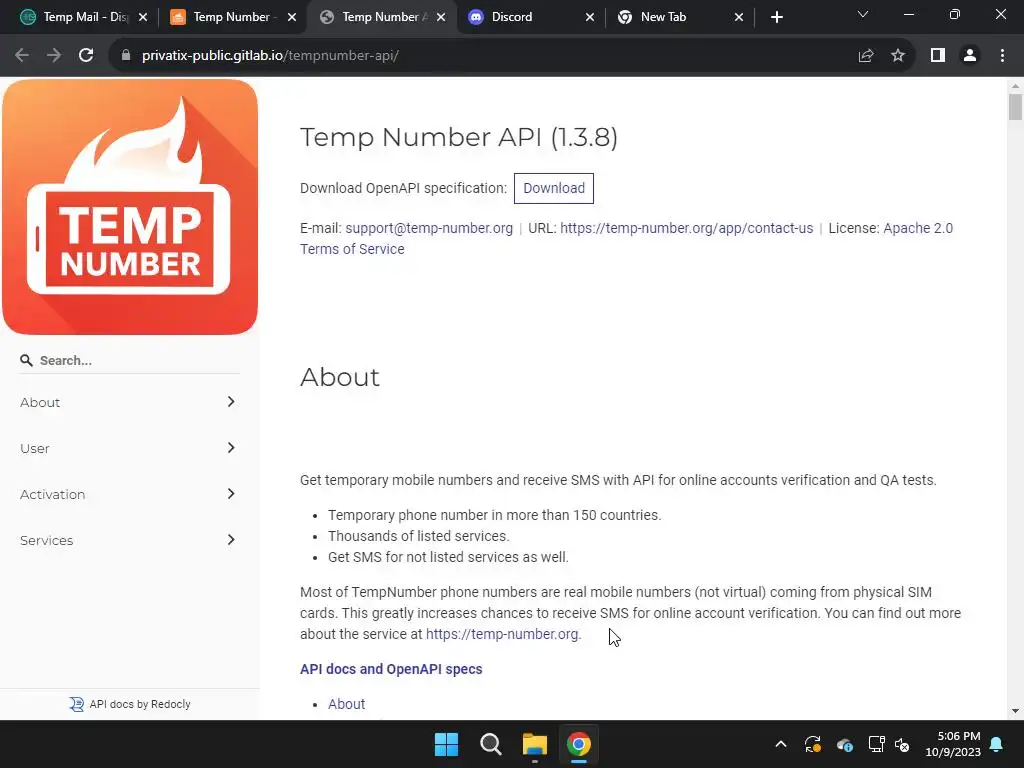
Task: Open the tab search down arrow
Action: [863, 14]
